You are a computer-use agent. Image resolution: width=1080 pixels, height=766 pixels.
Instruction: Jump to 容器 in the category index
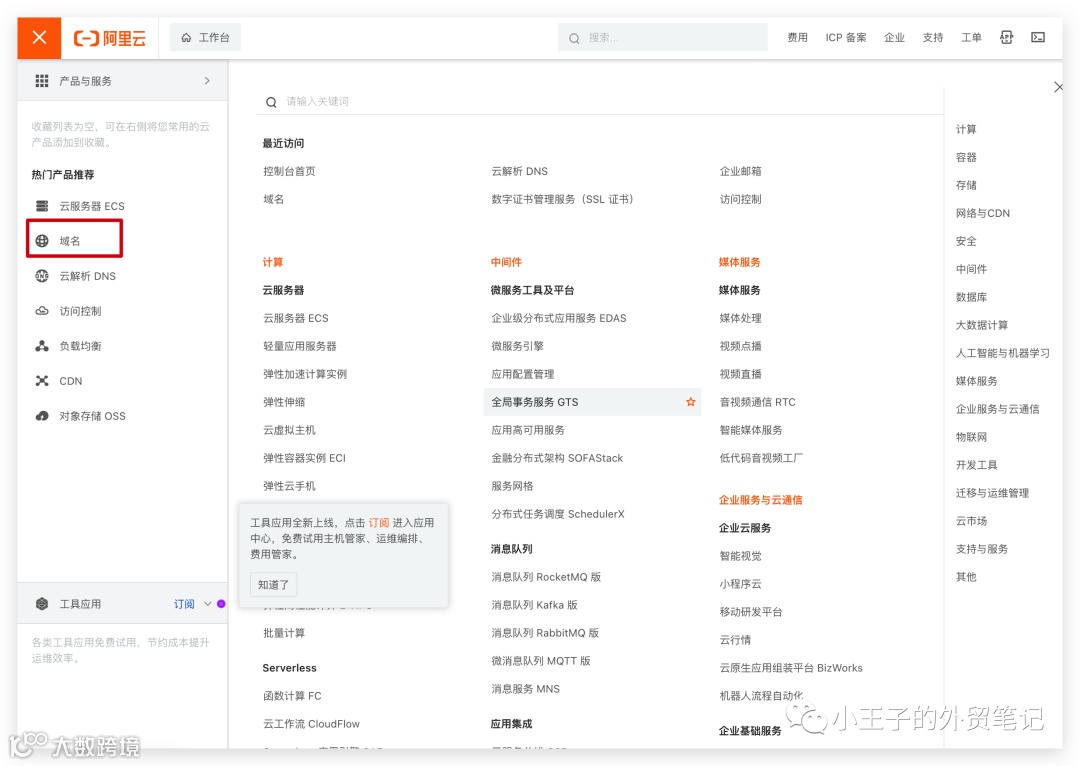[966, 158]
